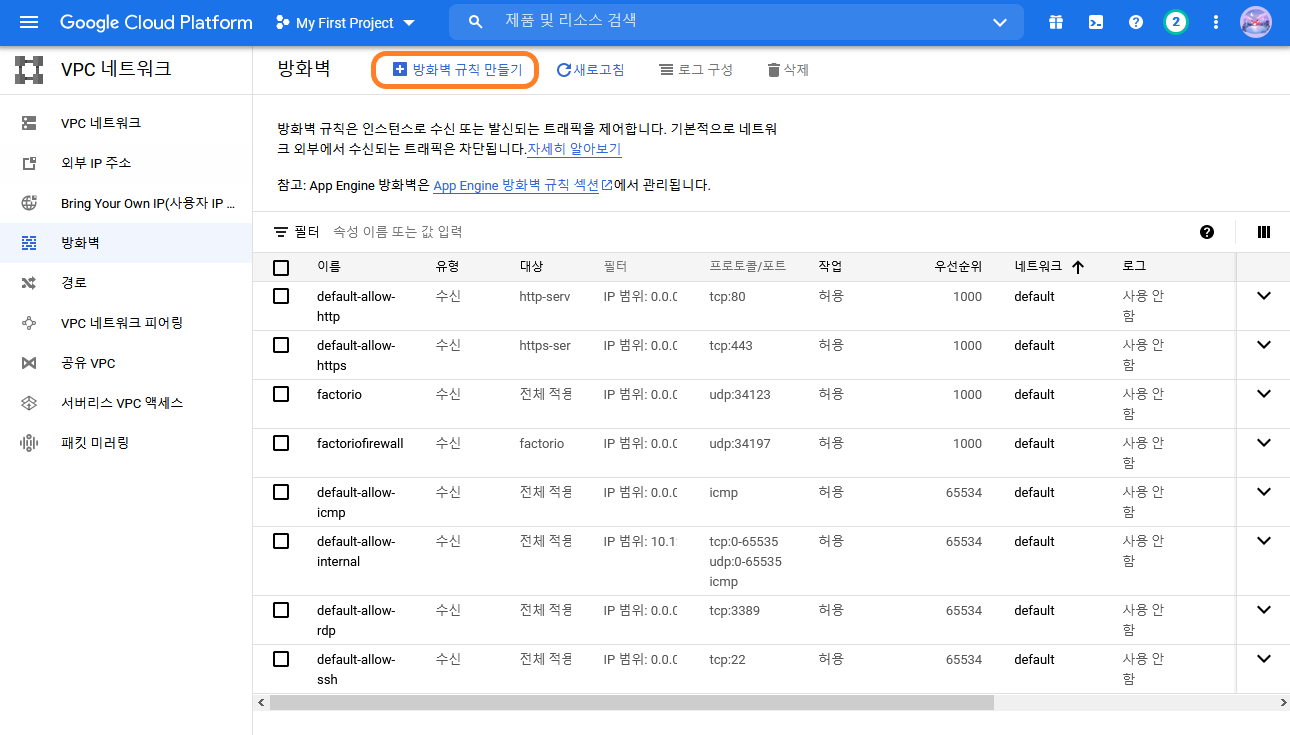Open the factoriofirewall rule name
The image size is (1290, 735).
pos(360,443)
